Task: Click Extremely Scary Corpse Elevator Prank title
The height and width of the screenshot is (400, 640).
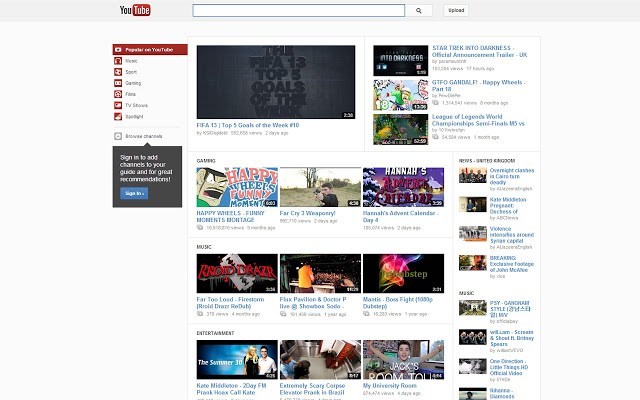Action: (x=312, y=389)
